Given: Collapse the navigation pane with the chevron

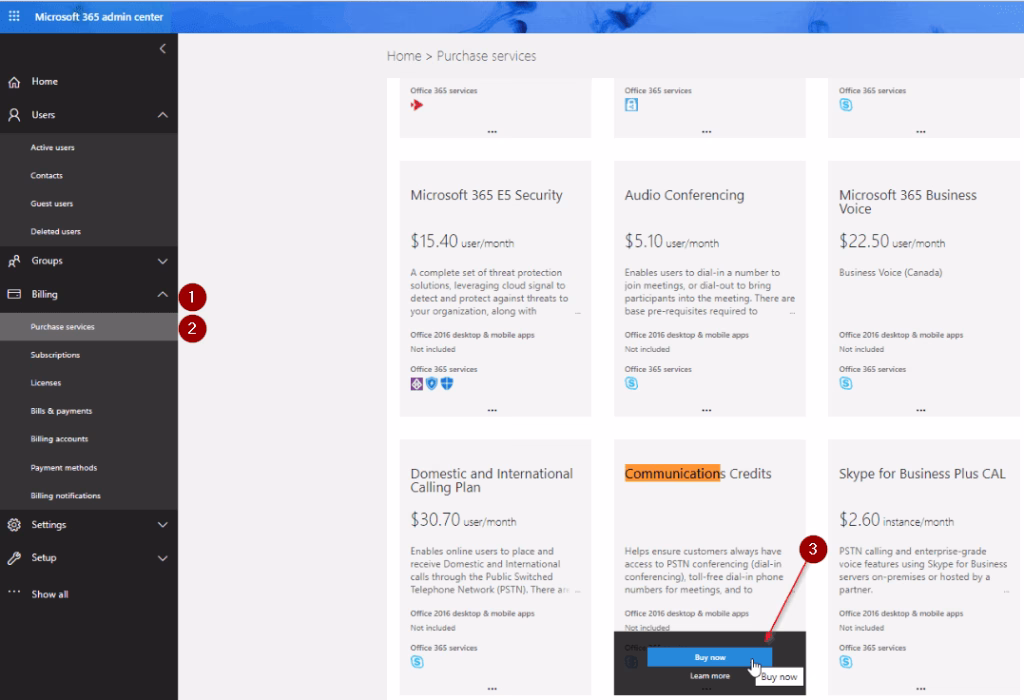Looking at the screenshot, I should coord(164,48).
